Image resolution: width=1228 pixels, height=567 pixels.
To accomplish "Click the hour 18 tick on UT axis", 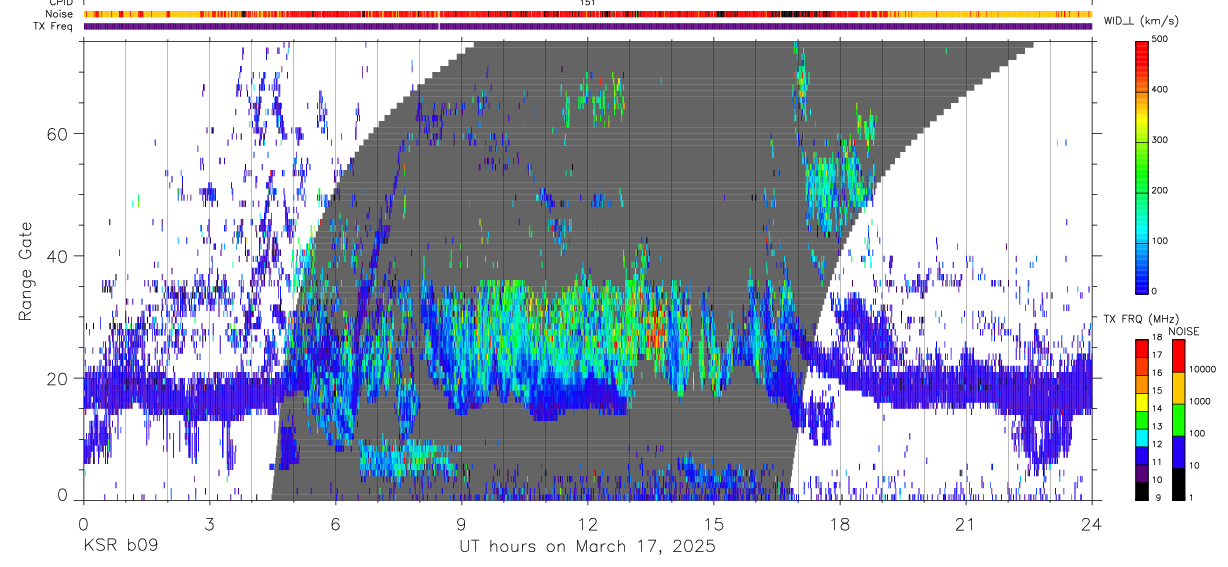I will 840,524.
